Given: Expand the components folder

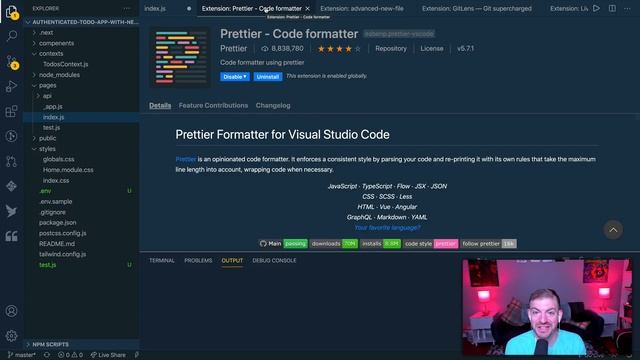Looking at the screenshot, I should [x=81, y=43].
